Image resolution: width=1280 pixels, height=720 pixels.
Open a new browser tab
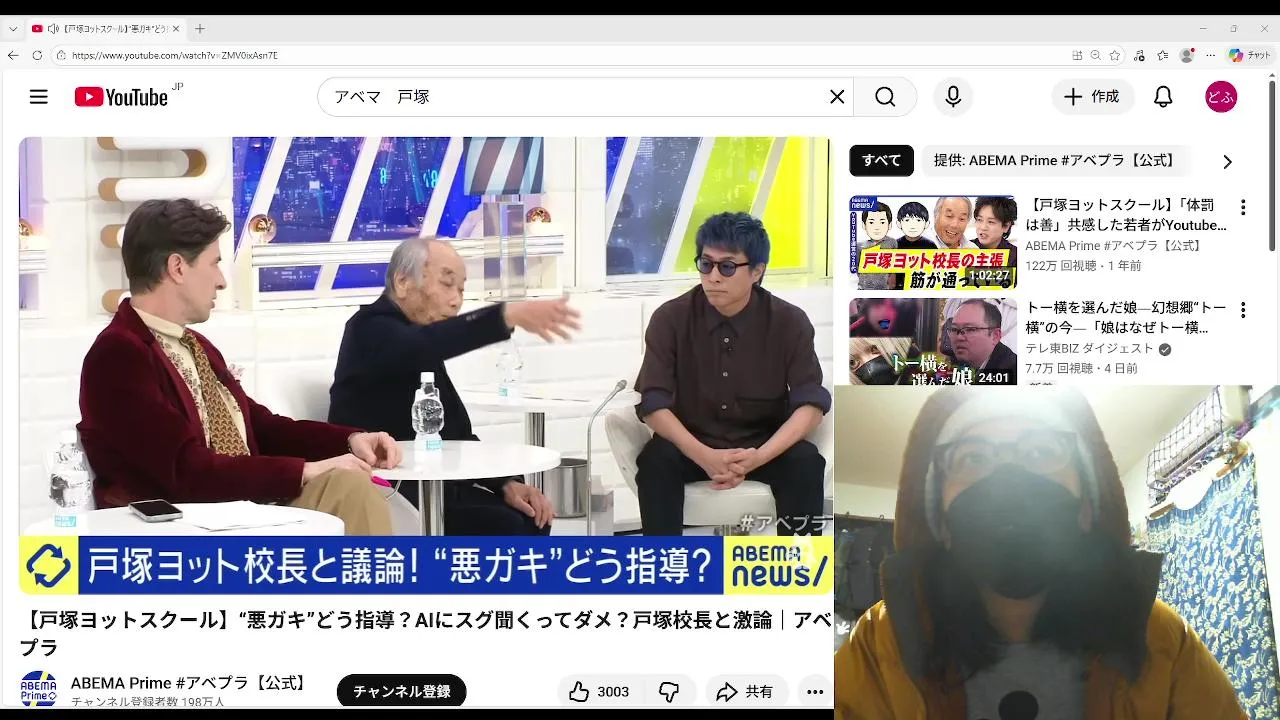[x=200, y=29]
